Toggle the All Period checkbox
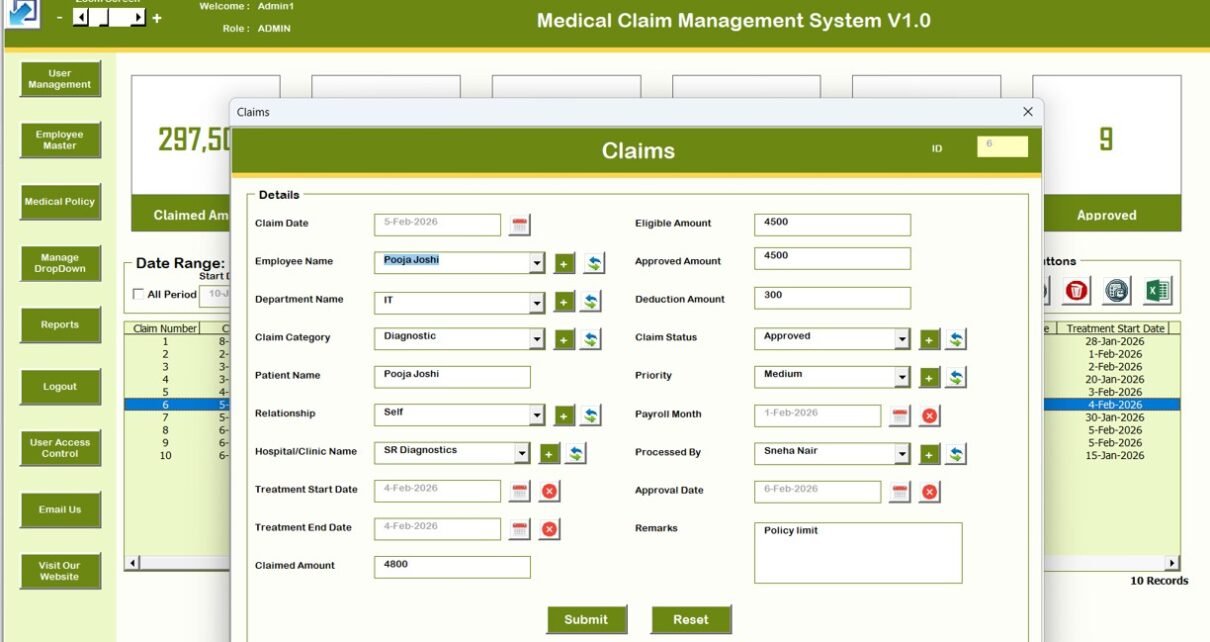Image resolution: width=1210 pixels, height=642 pixels. pyautogui.click(x=139, y=294)
